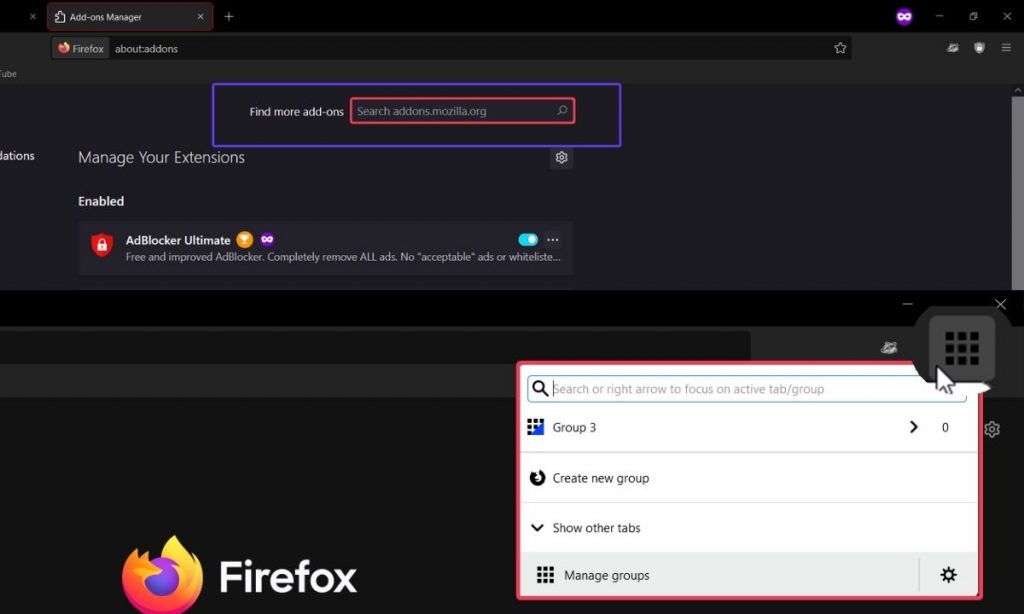Viewport: 1024px width, 614px height.
Task: Click the search magnifier in the tab group popup
Action: 539,389
